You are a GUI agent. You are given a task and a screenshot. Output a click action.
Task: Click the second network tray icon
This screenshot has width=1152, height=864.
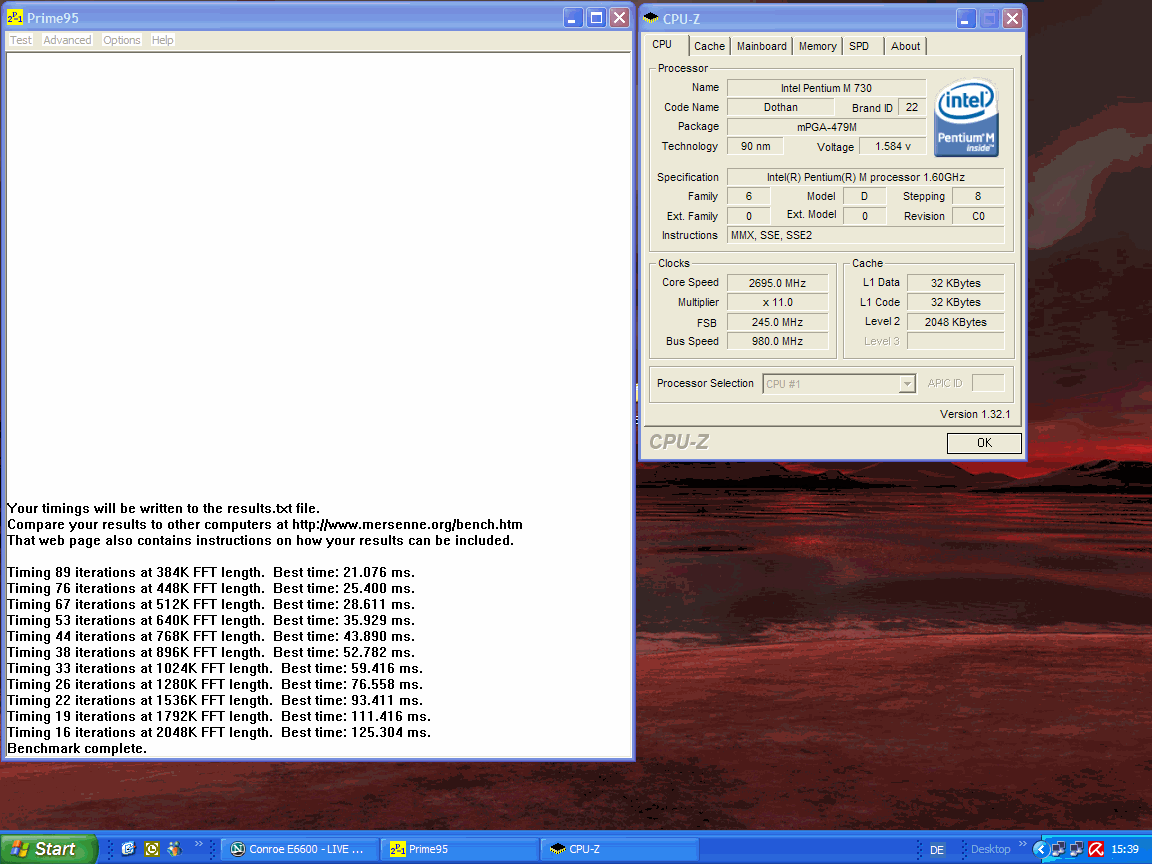1076,849
